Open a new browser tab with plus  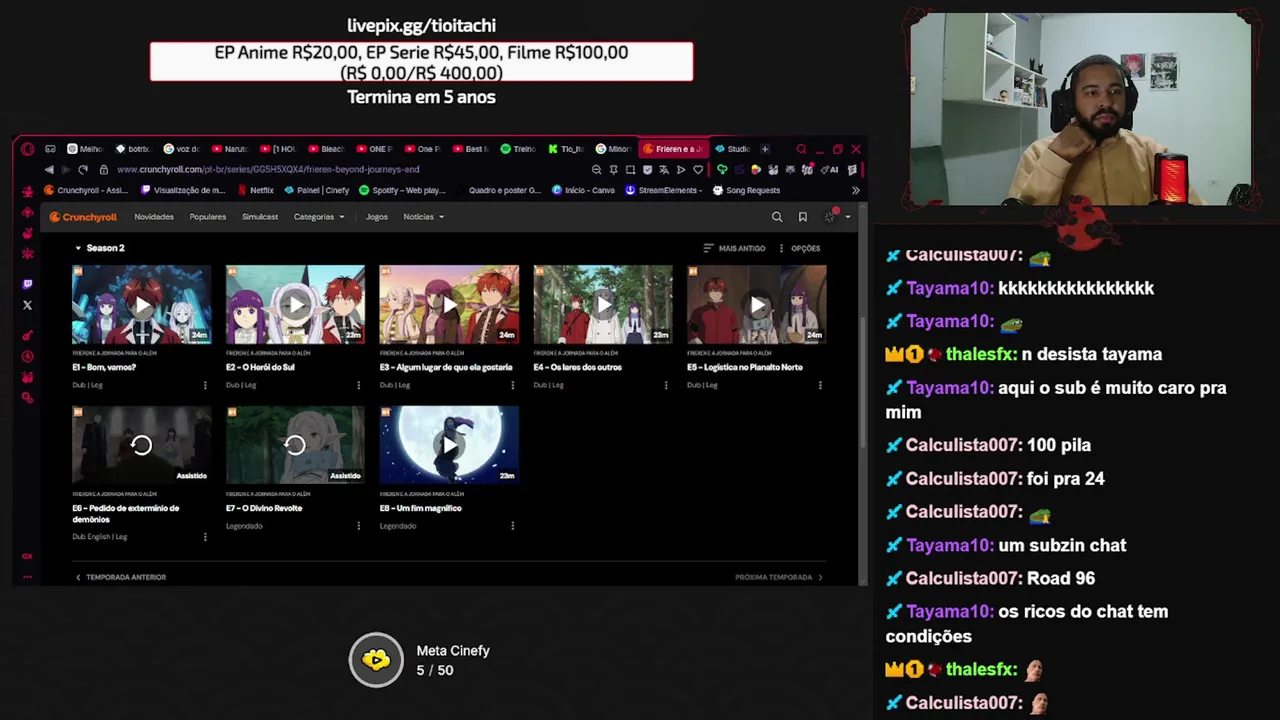tap(765, 149)
